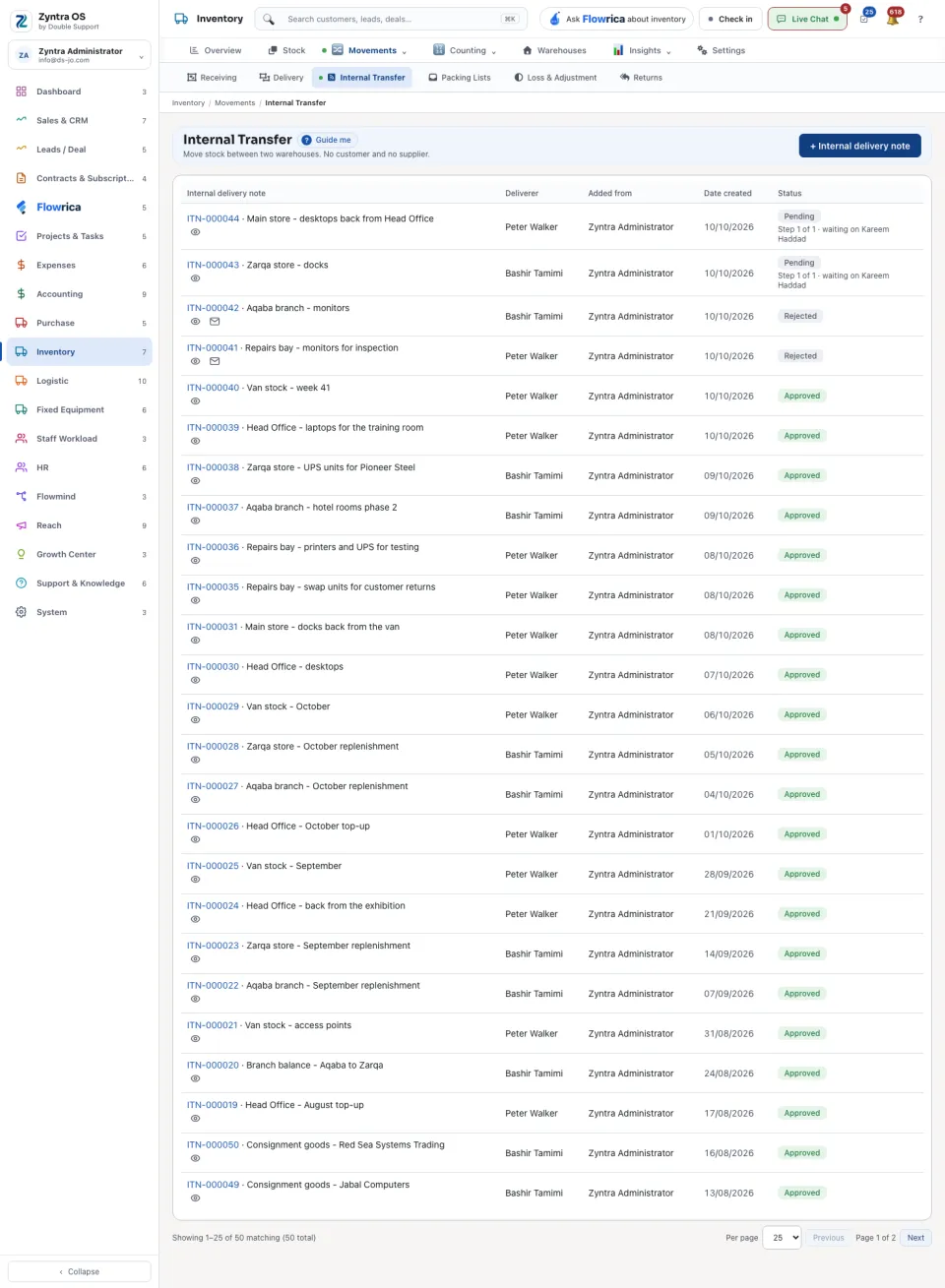The image size is (945, 1288).
Task: Create a new Internal delivery note
Action: click(x=859, y=146)
